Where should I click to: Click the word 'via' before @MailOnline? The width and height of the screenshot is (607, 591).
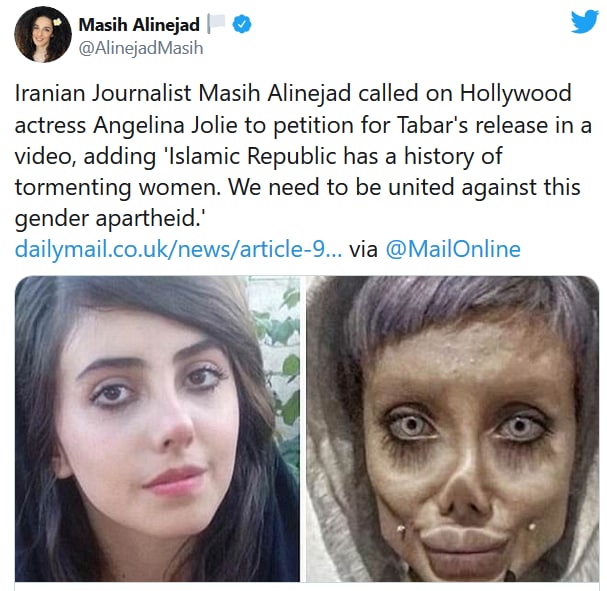pos(364,250)
